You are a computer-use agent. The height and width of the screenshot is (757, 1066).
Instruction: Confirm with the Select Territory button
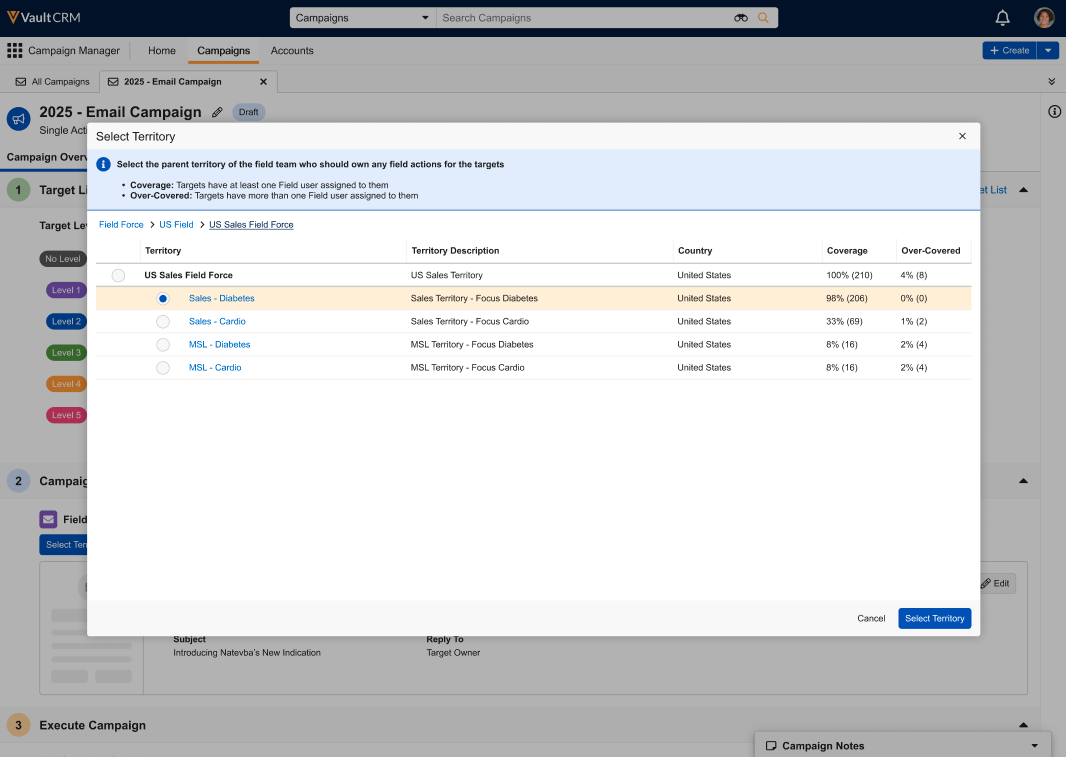pyautogui.click(x=934, y=619)
